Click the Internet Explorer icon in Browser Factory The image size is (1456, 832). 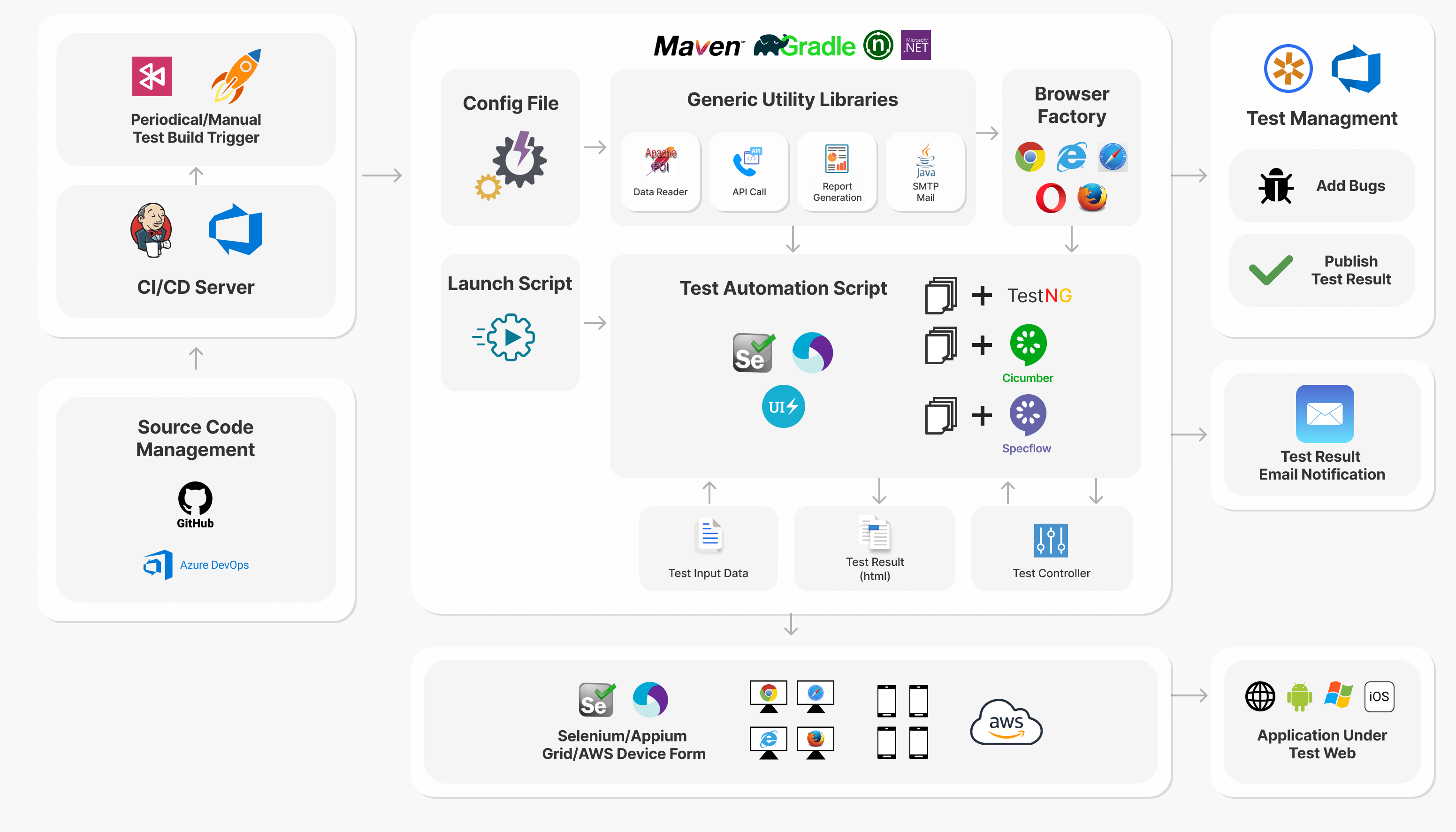pos(1071,157)
